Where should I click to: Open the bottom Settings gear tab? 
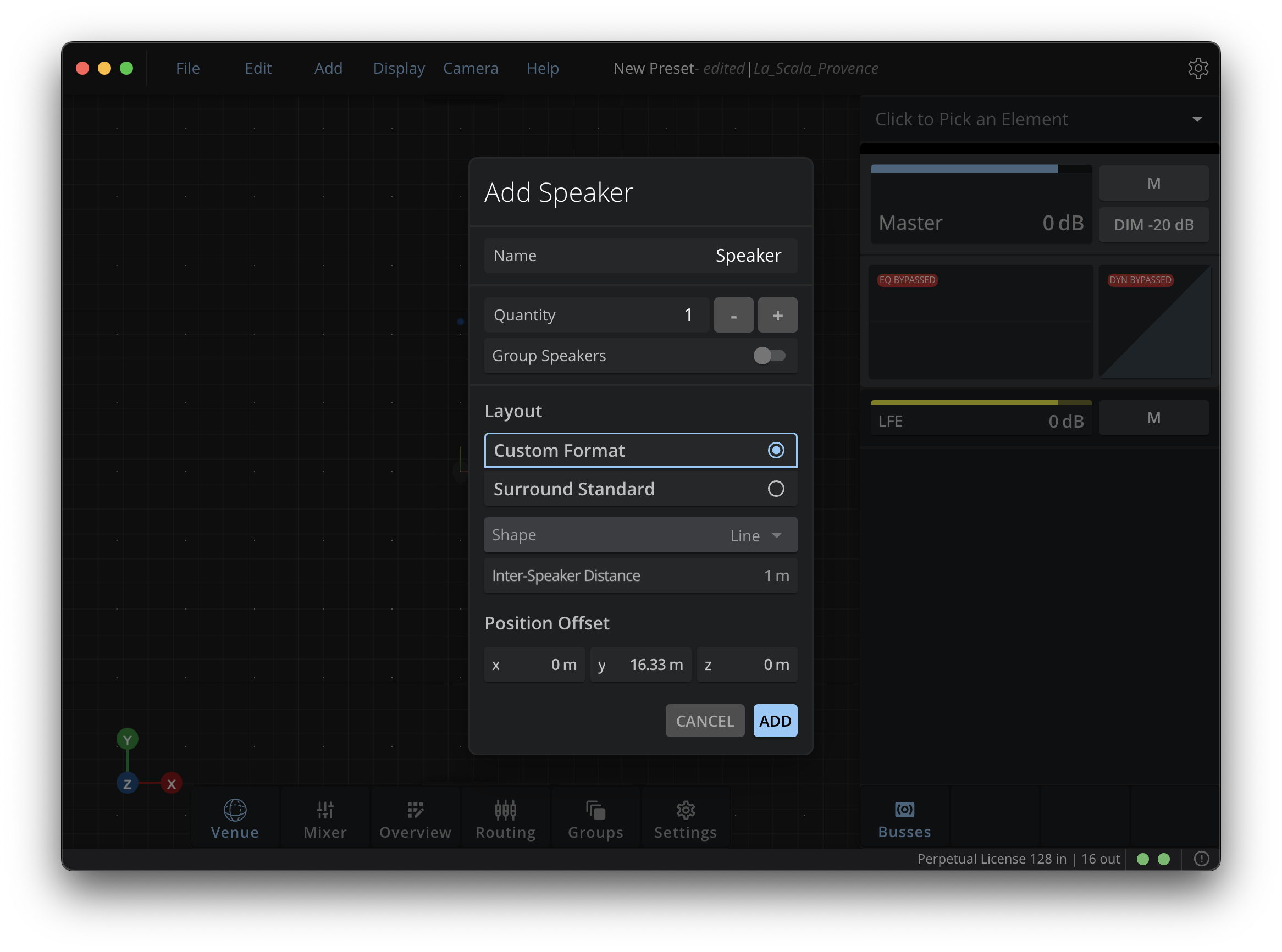(686, 811)
